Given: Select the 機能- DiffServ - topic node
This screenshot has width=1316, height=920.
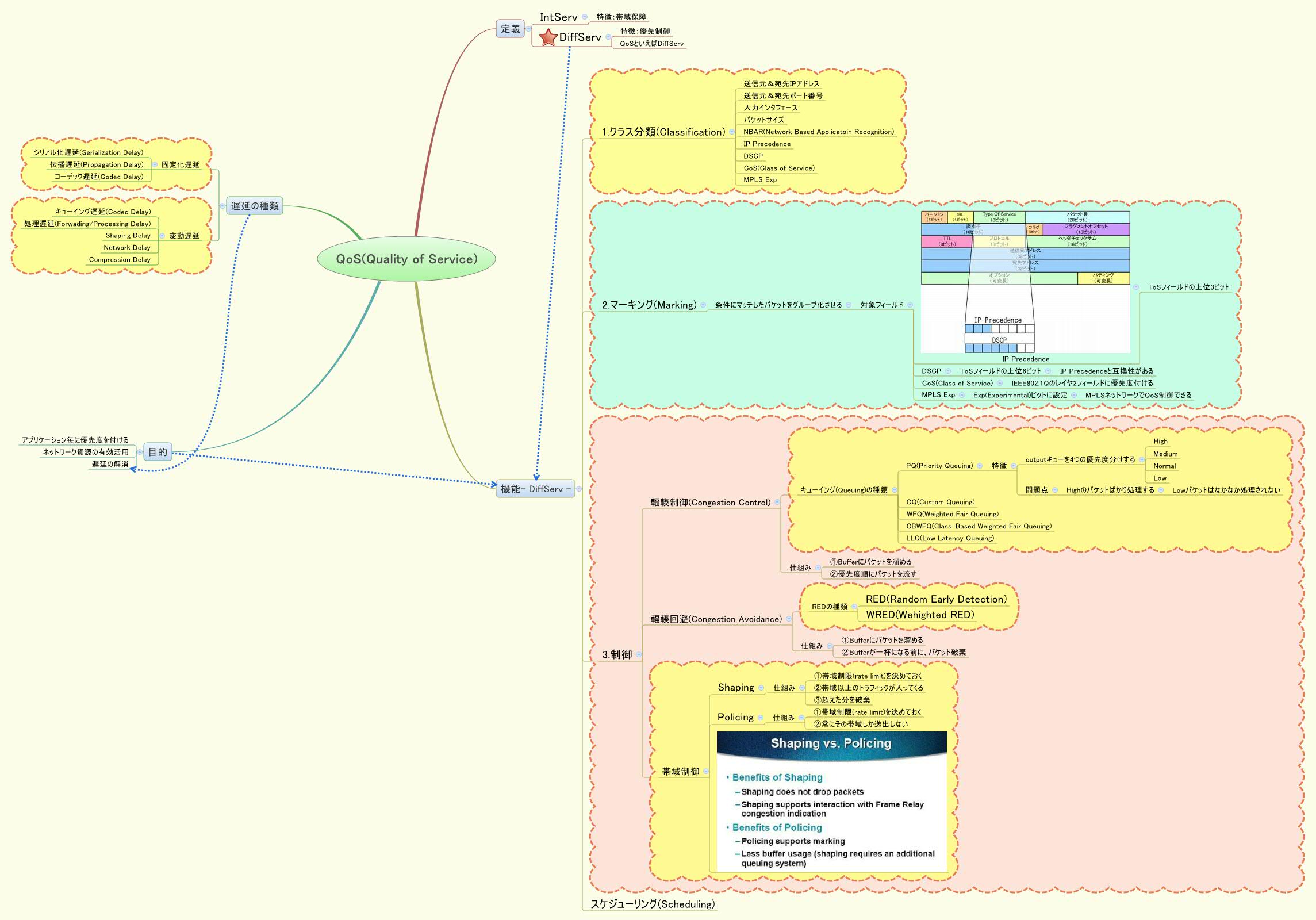Looking at the screenshot, I should click(x=535, y=489).
